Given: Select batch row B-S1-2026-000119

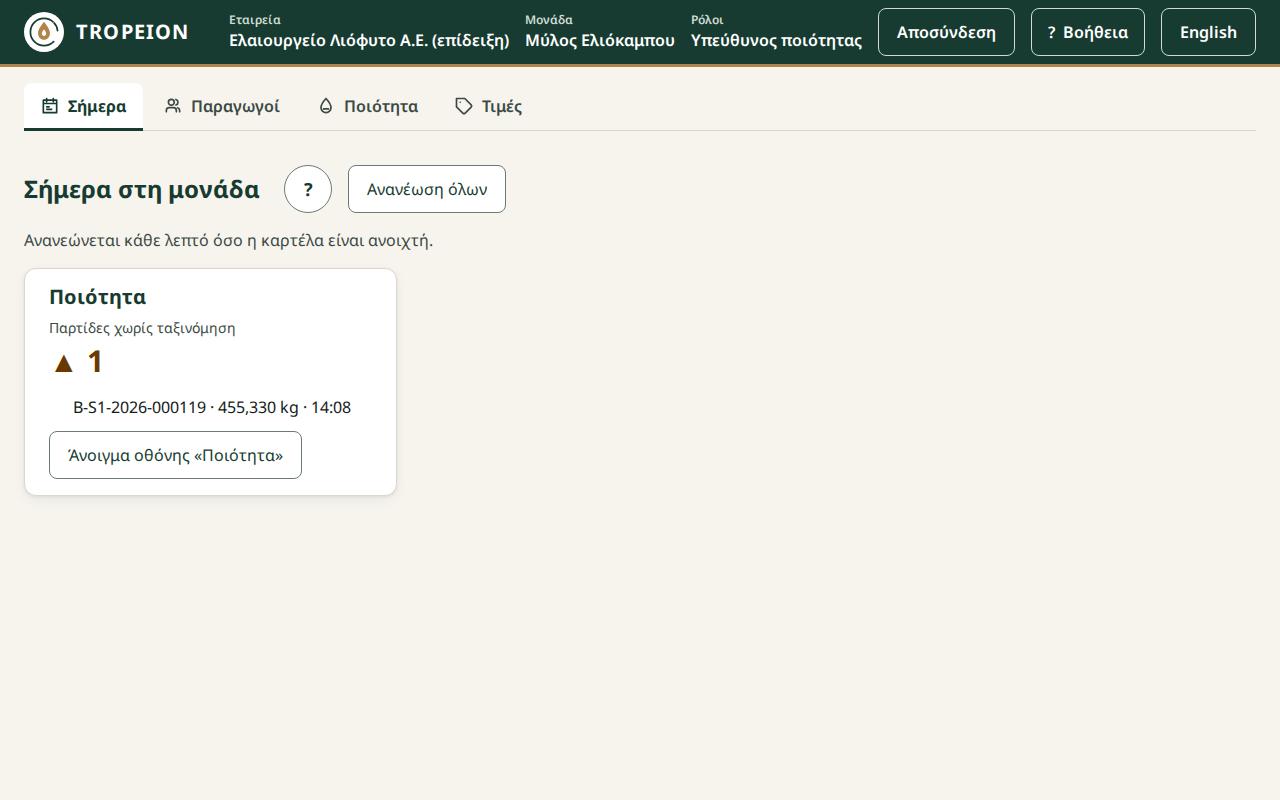Looking at the screenshot, I should click(x=212, y=407).
